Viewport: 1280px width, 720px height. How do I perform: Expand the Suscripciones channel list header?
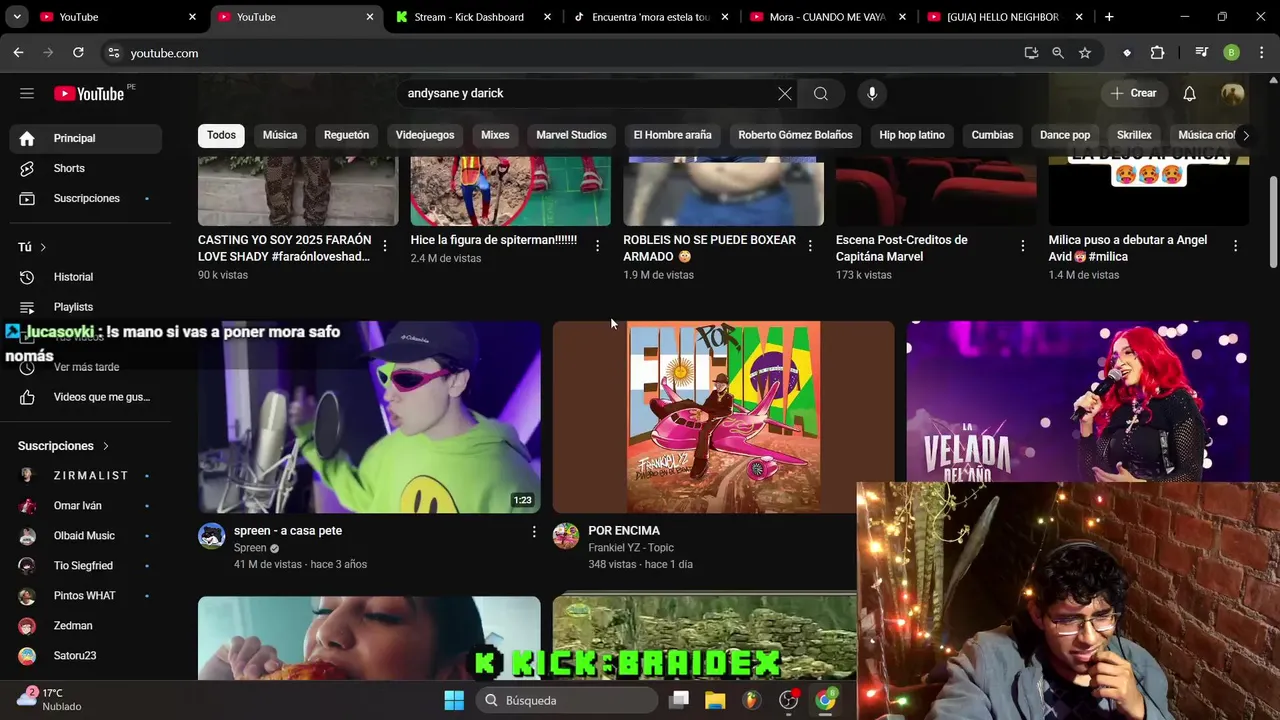pos(63,446)
